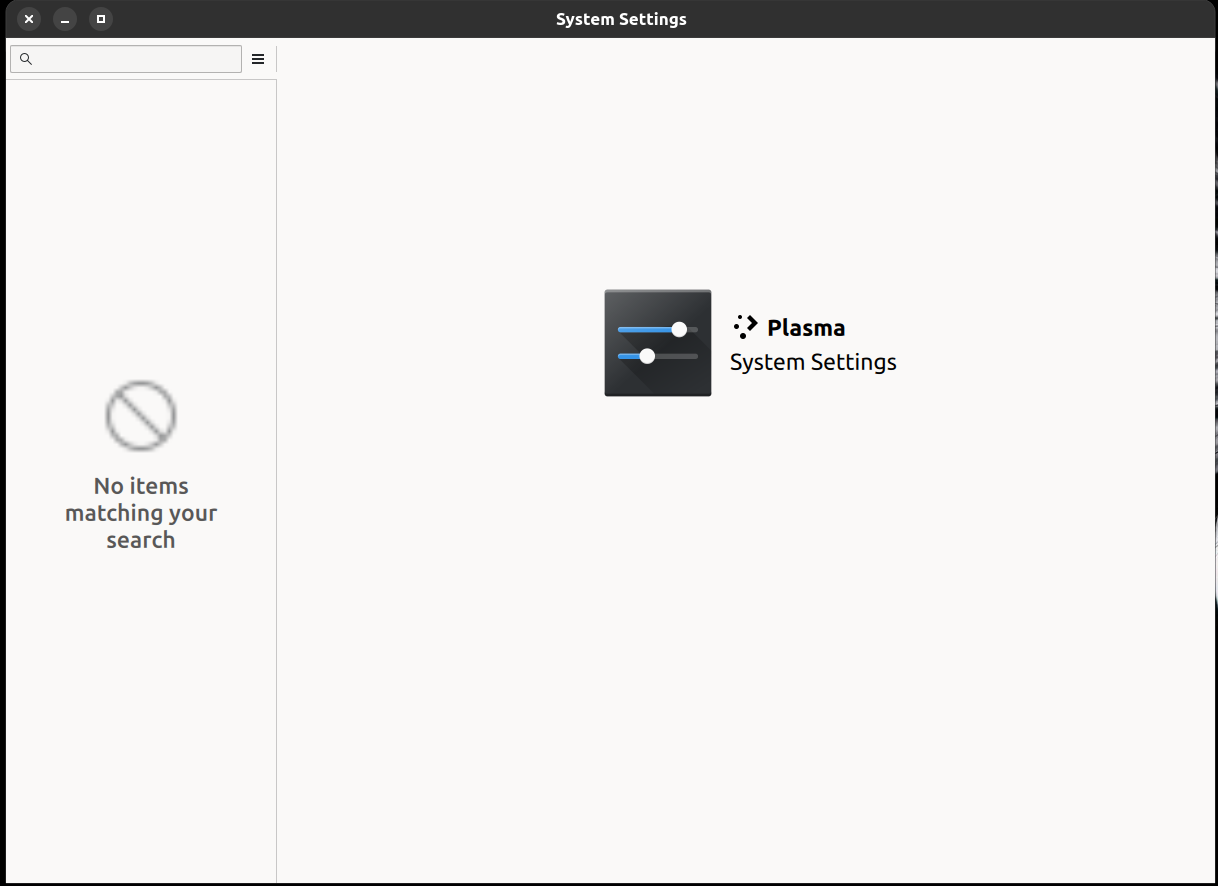Click "System Settings" subtitle under Plasma

click(x=813, y=362)
